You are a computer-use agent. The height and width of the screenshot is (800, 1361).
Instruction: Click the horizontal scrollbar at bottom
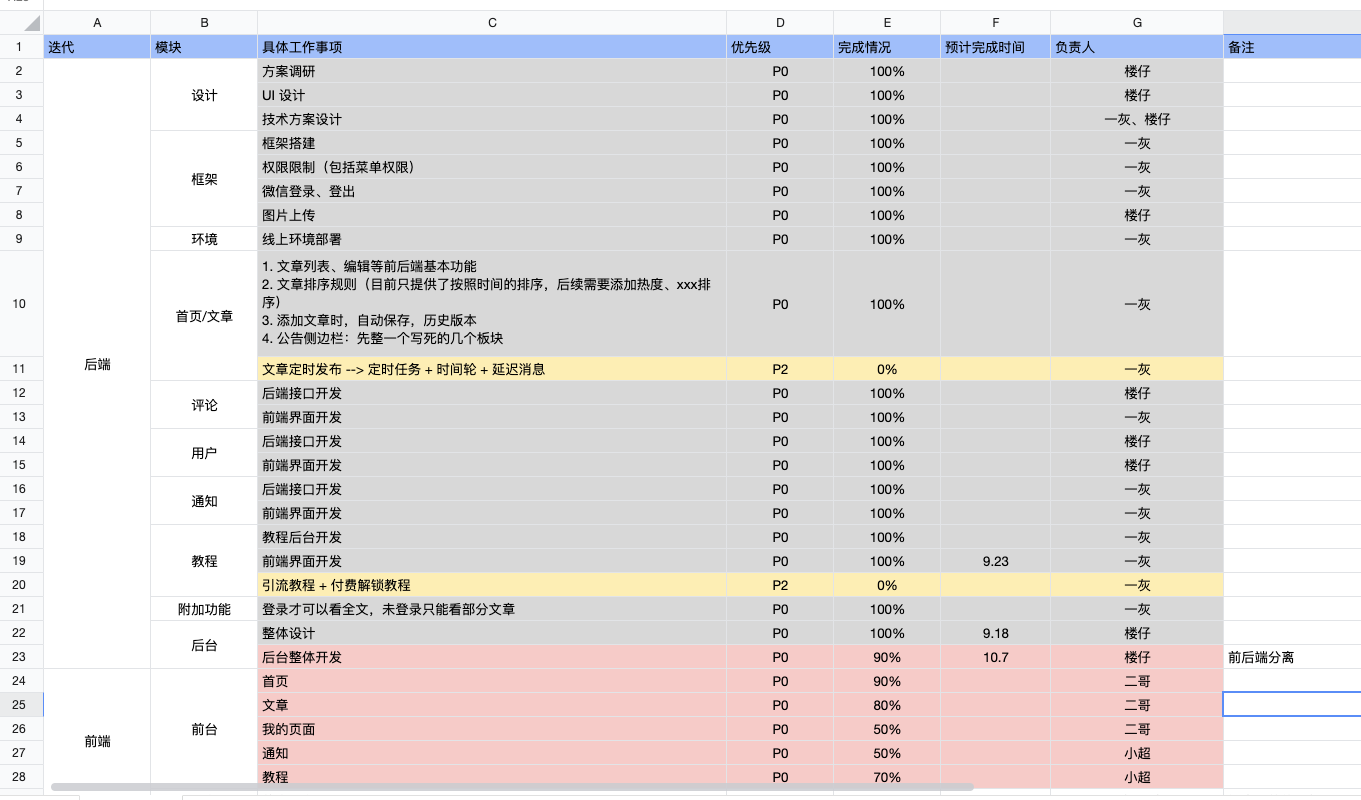(512, 787)
